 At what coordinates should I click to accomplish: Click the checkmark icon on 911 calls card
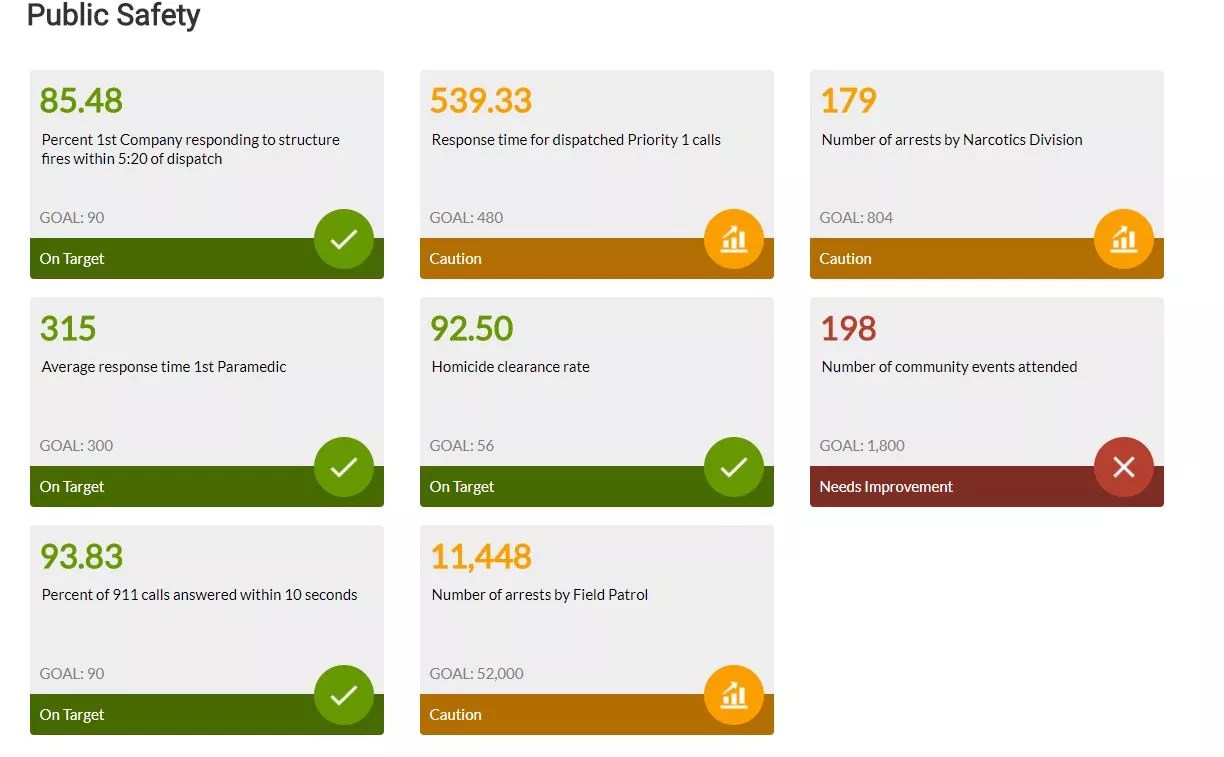click(x=344, y=695)
